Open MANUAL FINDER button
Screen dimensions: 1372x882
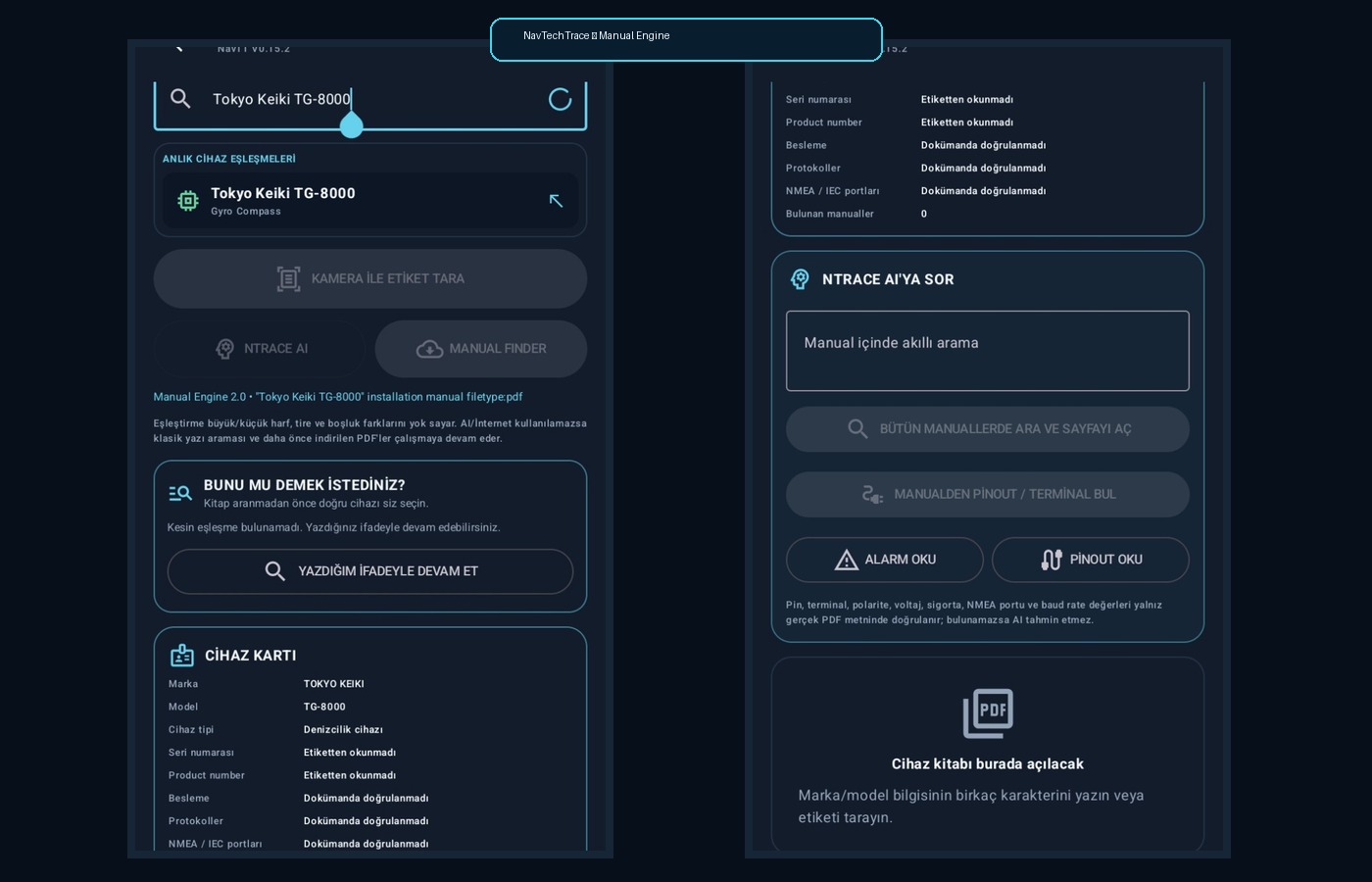(481, 348)
